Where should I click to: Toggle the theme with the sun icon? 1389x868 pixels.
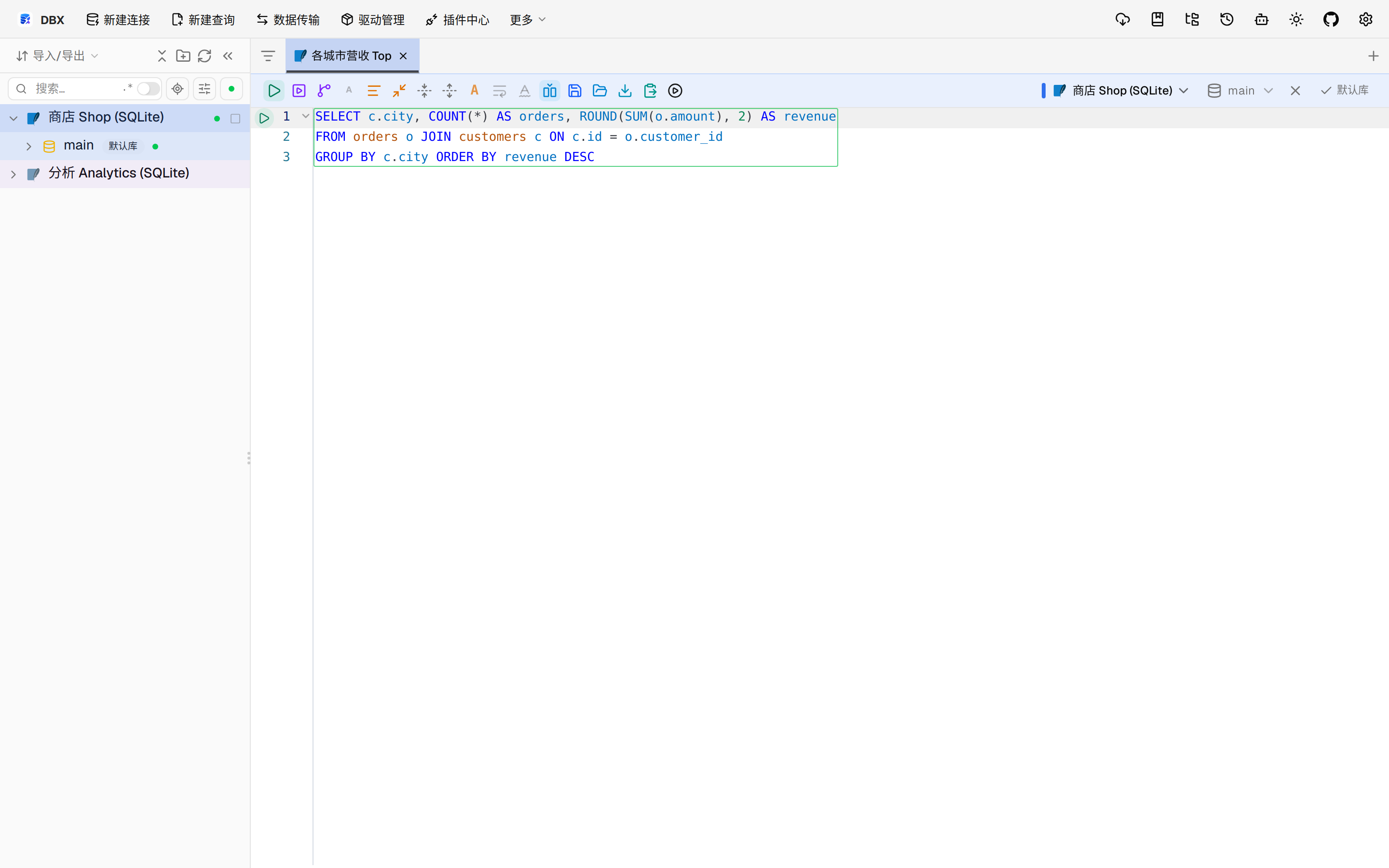[1296, 19]
